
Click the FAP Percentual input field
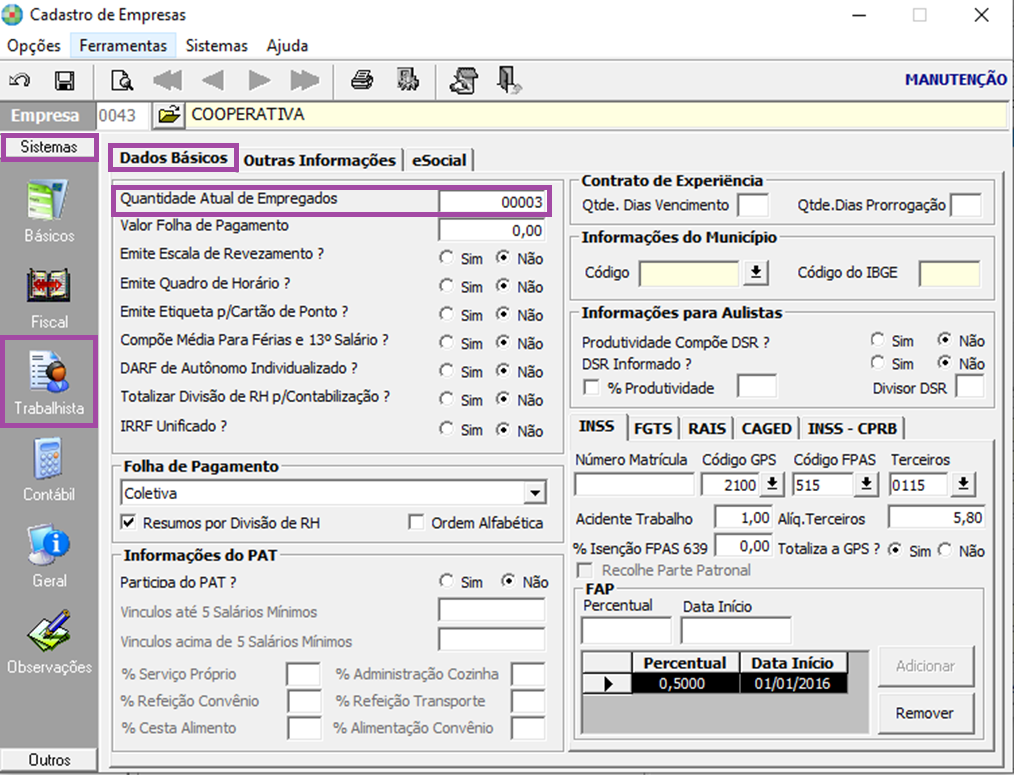(627, 630)
